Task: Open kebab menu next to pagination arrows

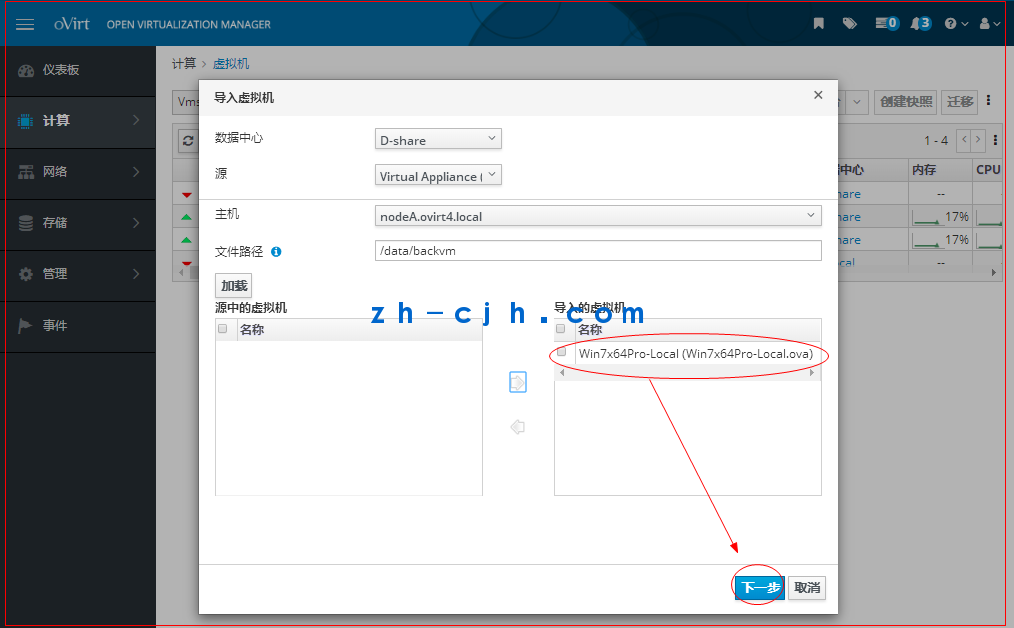Action: [995, 140]
